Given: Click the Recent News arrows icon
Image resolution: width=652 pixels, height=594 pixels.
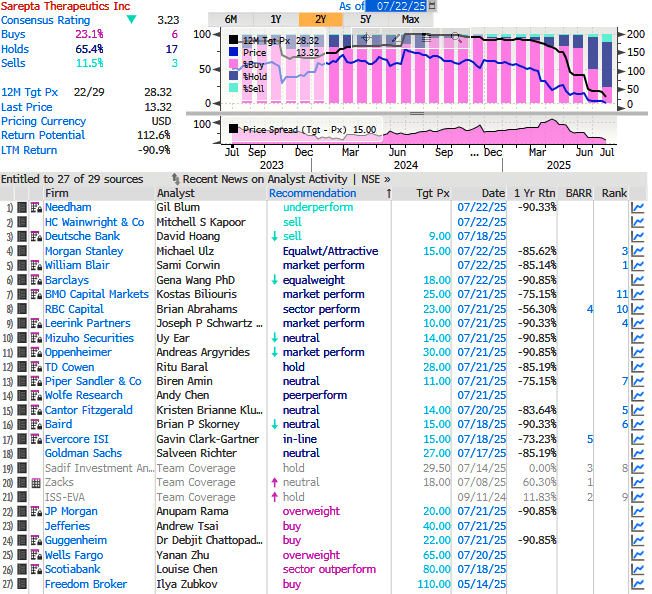Looking at the screenshot, I should click(x=175, y=179).
